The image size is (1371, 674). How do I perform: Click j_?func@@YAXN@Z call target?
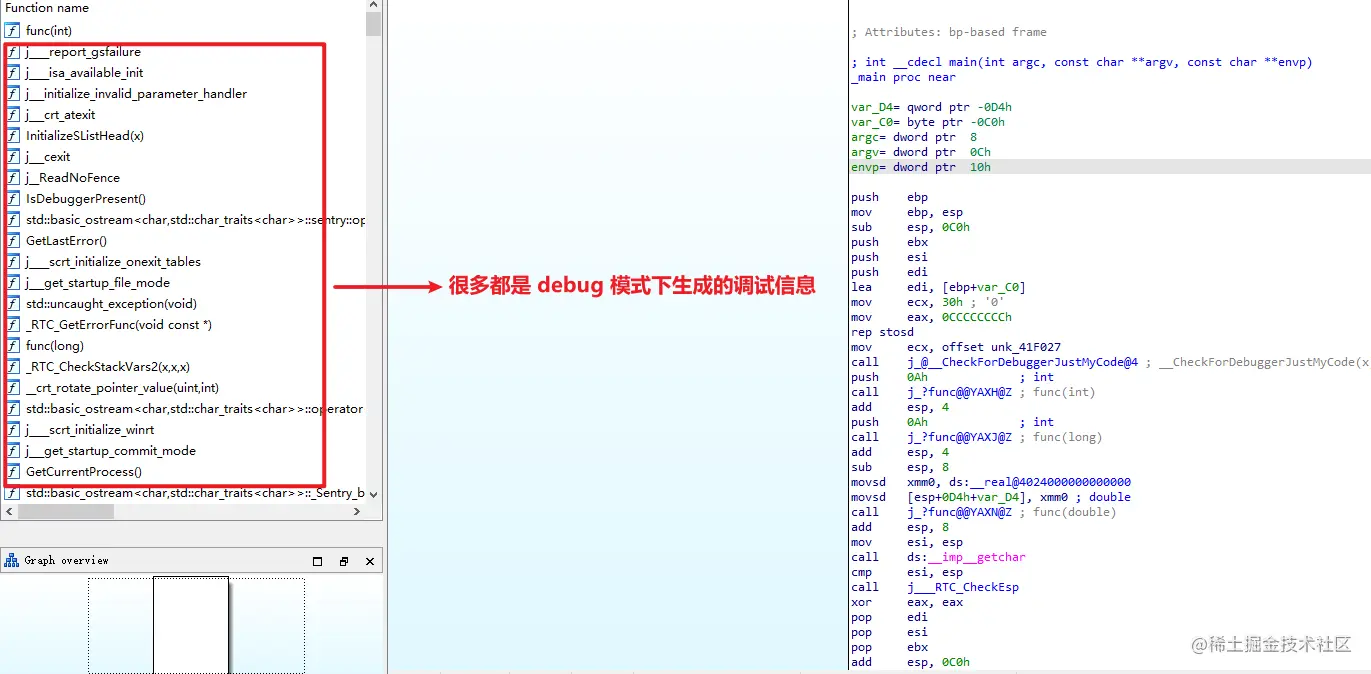(x=959, y=512)
